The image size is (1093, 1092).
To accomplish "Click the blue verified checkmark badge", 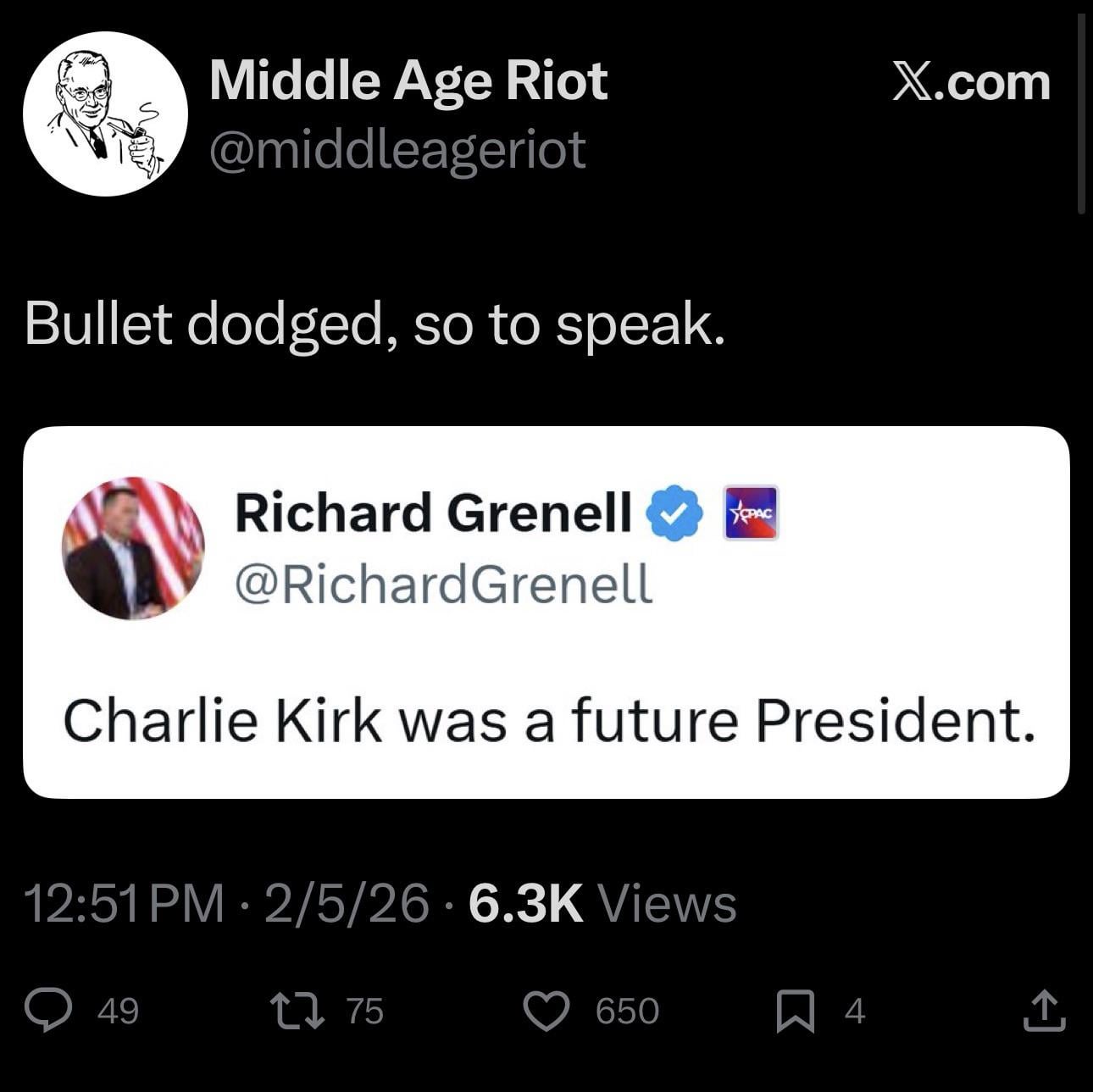I will point(674,513).
